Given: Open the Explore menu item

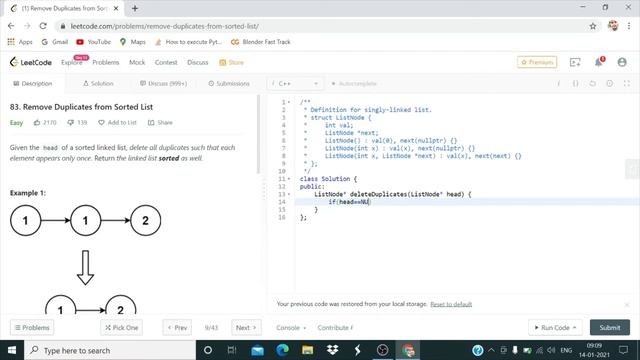Looking at the screenshot, I should [72, 62].
